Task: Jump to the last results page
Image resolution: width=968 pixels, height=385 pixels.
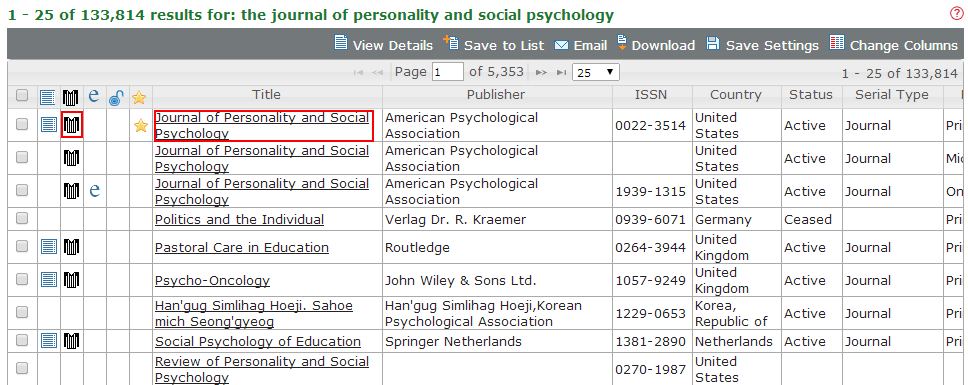Action: point(561,73)
